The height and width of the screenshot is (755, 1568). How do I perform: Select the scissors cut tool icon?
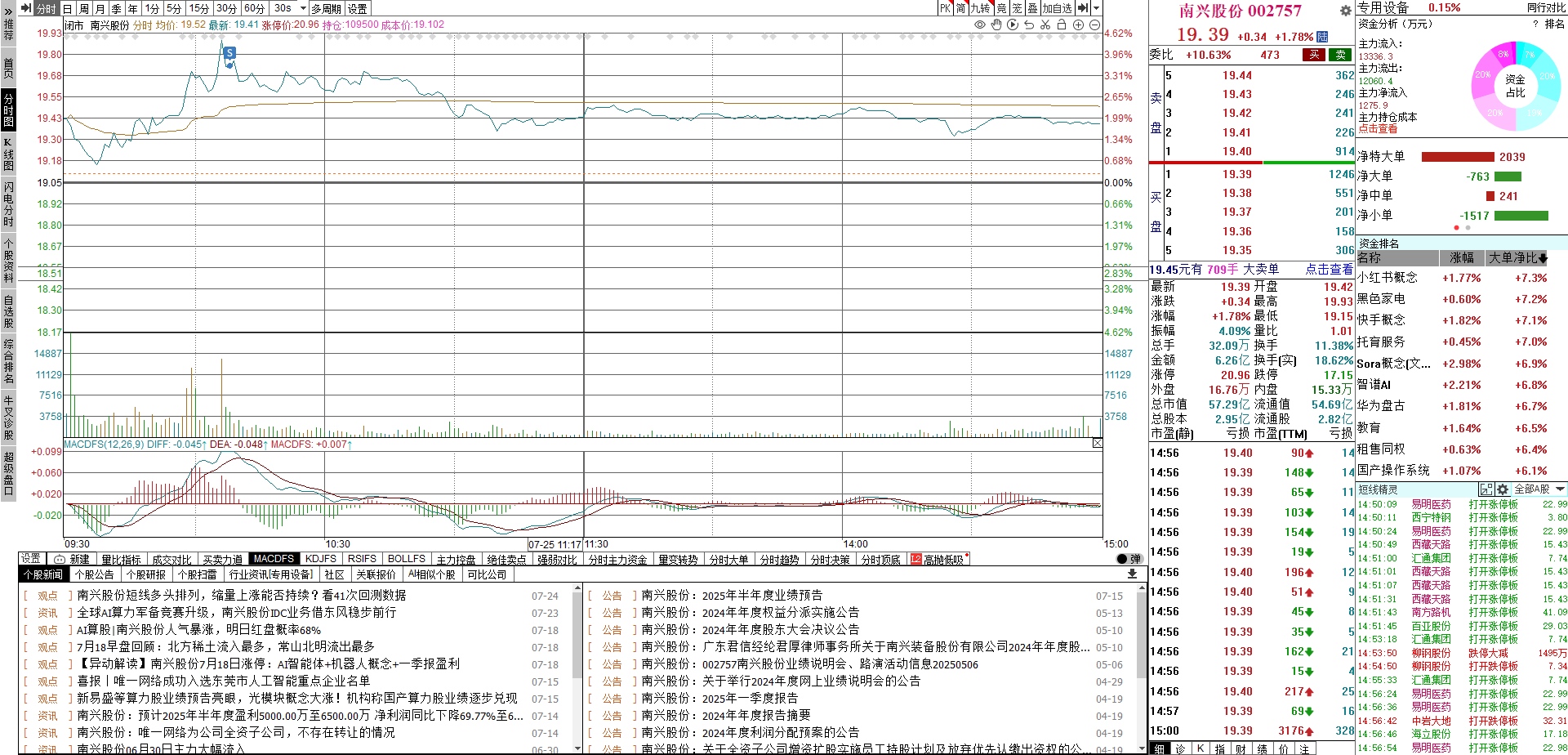1045,25
